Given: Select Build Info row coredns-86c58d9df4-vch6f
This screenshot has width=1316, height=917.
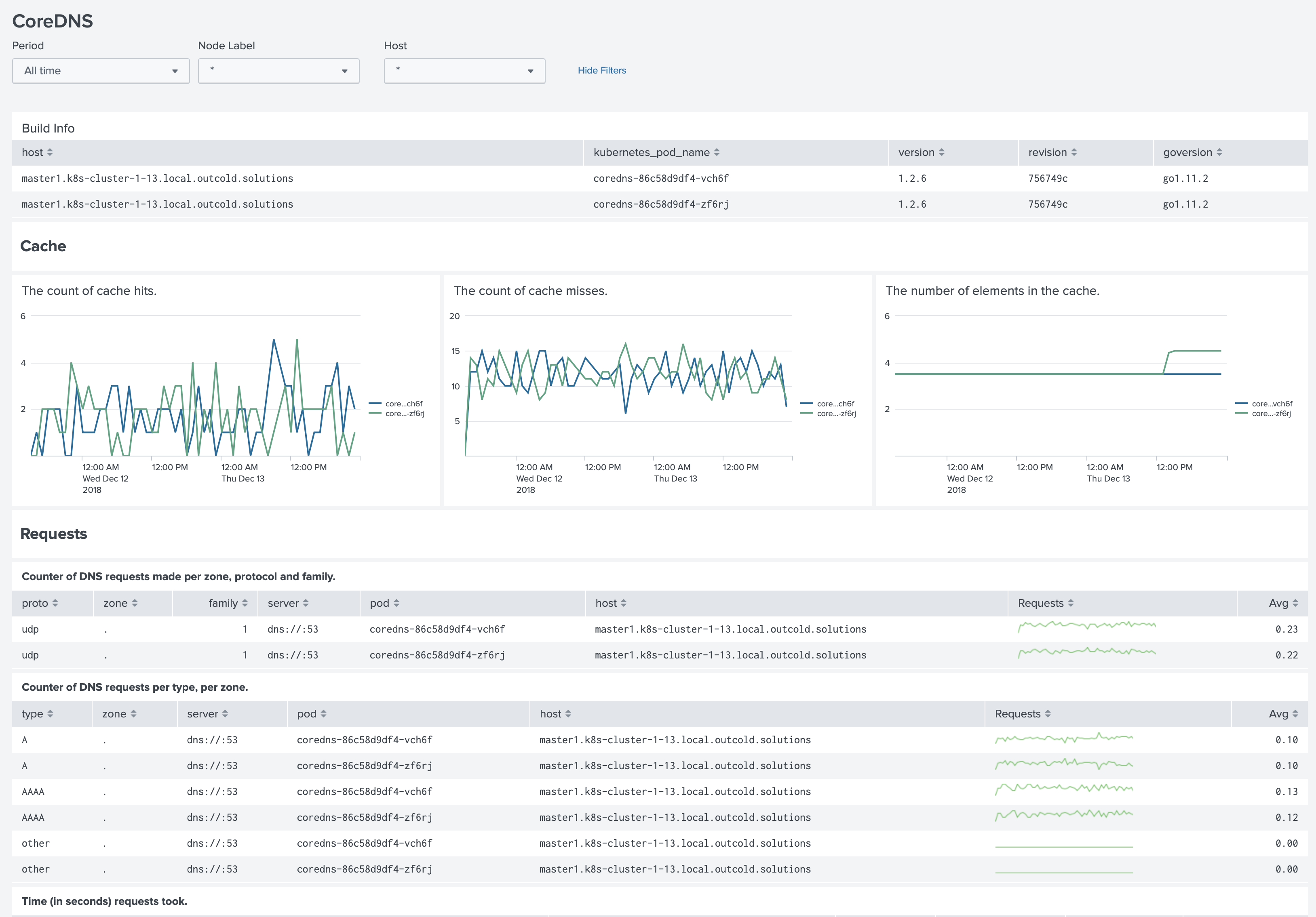Looking at the screenshot, I should click(660, 179).
